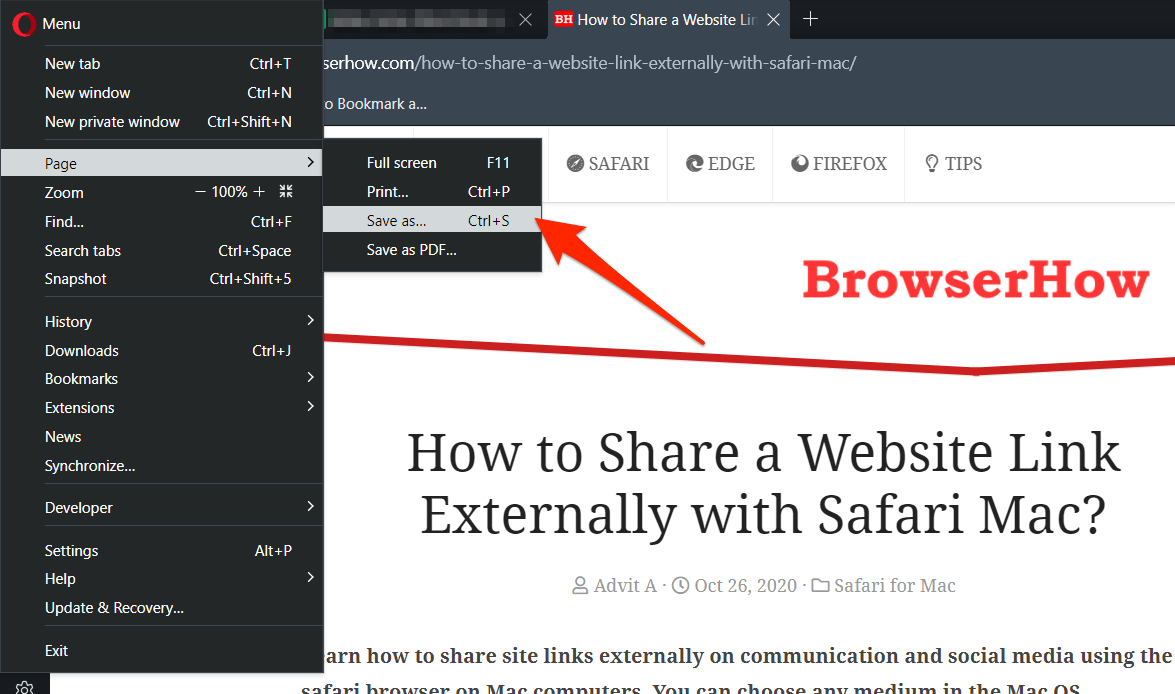This screenshot has height=694, width=1175.
Task: Open a new tab with the plus icon
Action: pyautogui.click(x=810, y=19)
